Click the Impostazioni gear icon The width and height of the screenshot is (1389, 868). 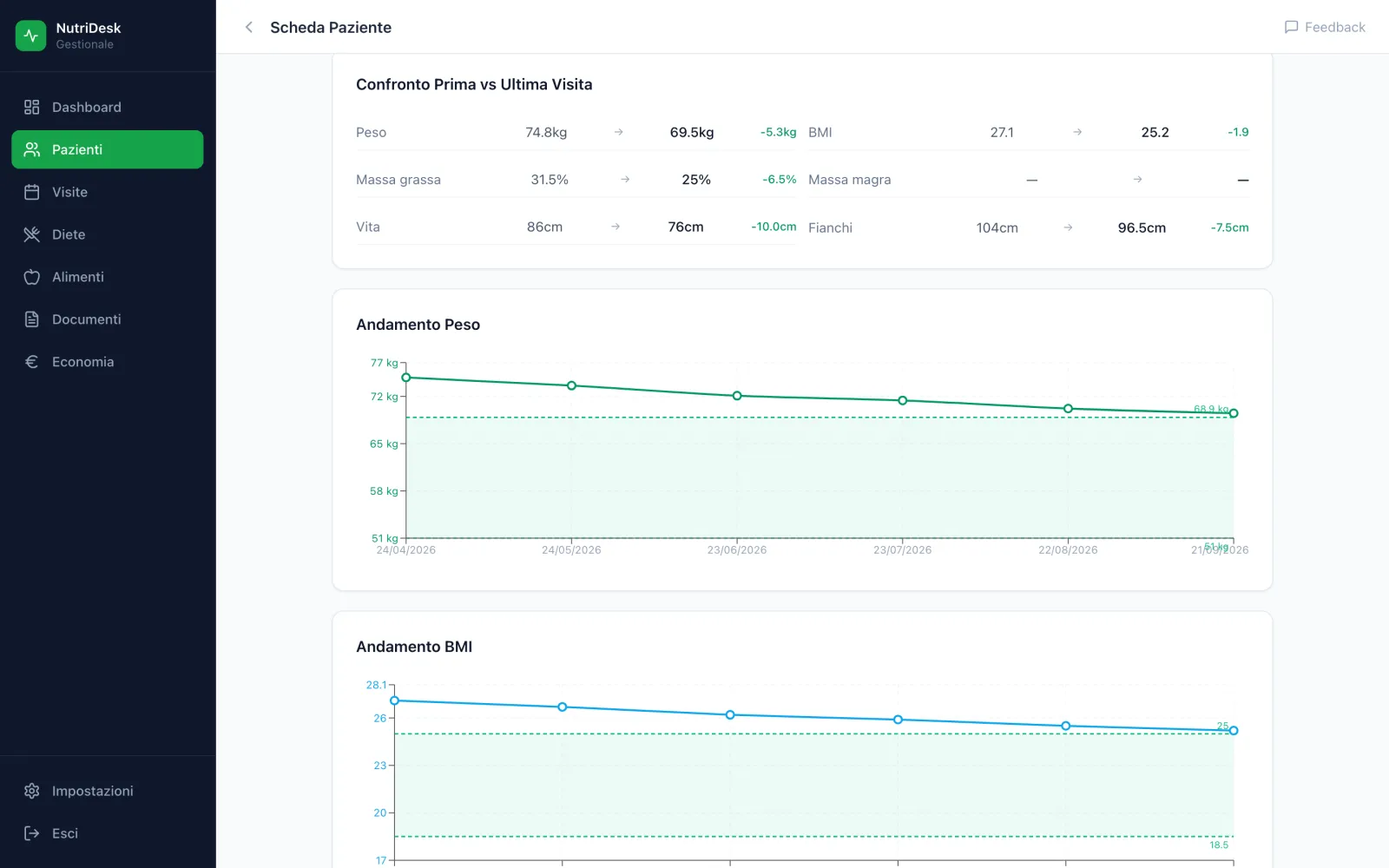click(32, 791)
